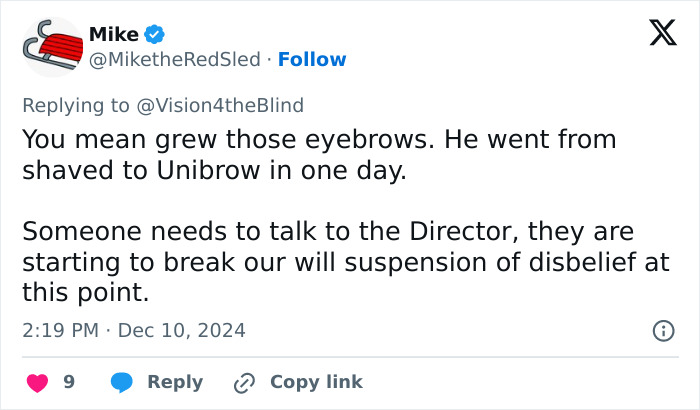Open the info icon next to the date

(x=662, y=330)
